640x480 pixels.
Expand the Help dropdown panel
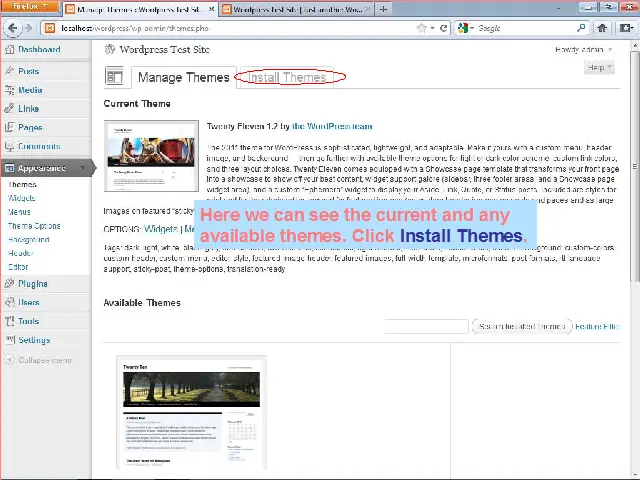[x=599, y=67]
